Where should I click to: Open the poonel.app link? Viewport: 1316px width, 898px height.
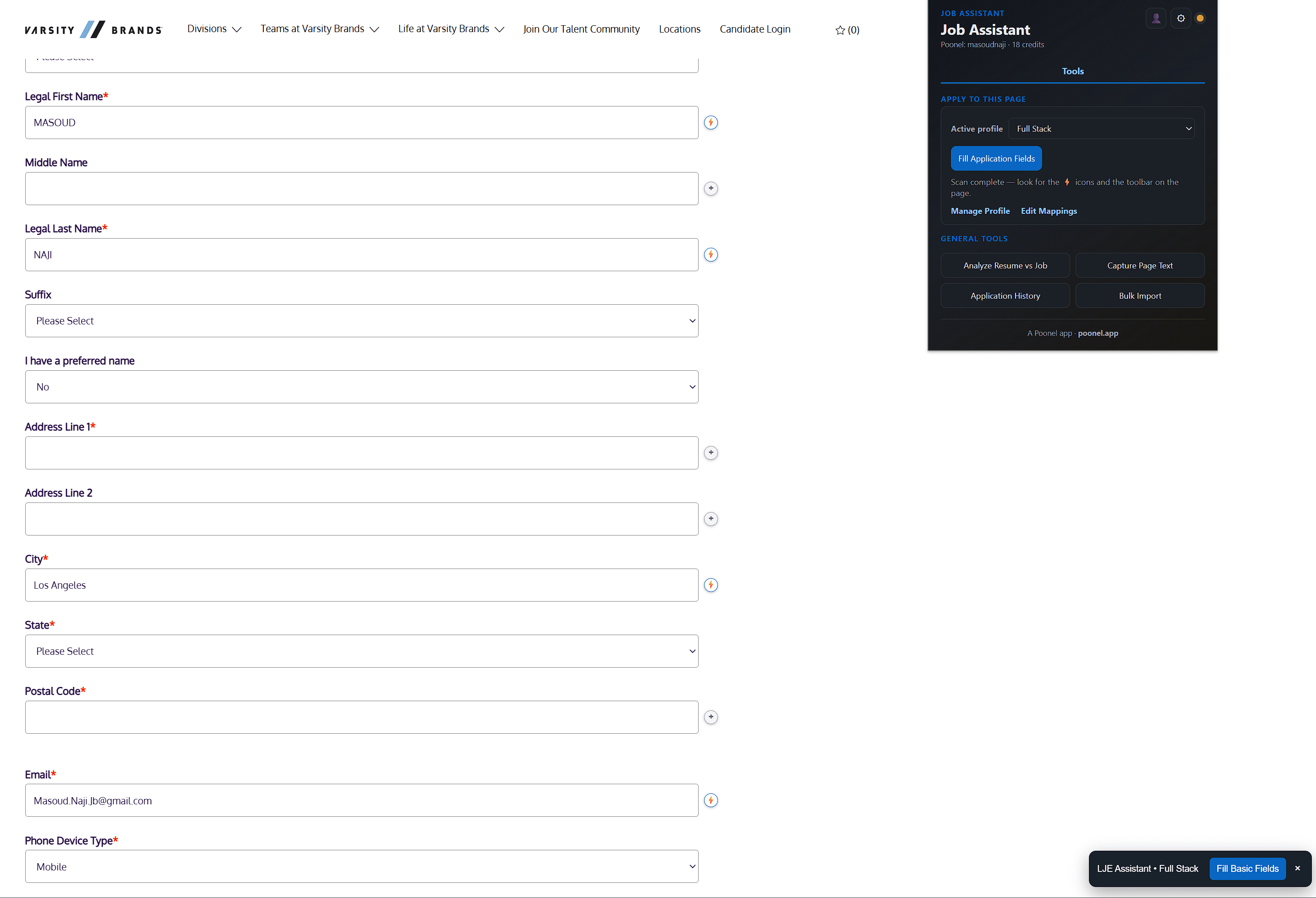[x=1098, y=333]
